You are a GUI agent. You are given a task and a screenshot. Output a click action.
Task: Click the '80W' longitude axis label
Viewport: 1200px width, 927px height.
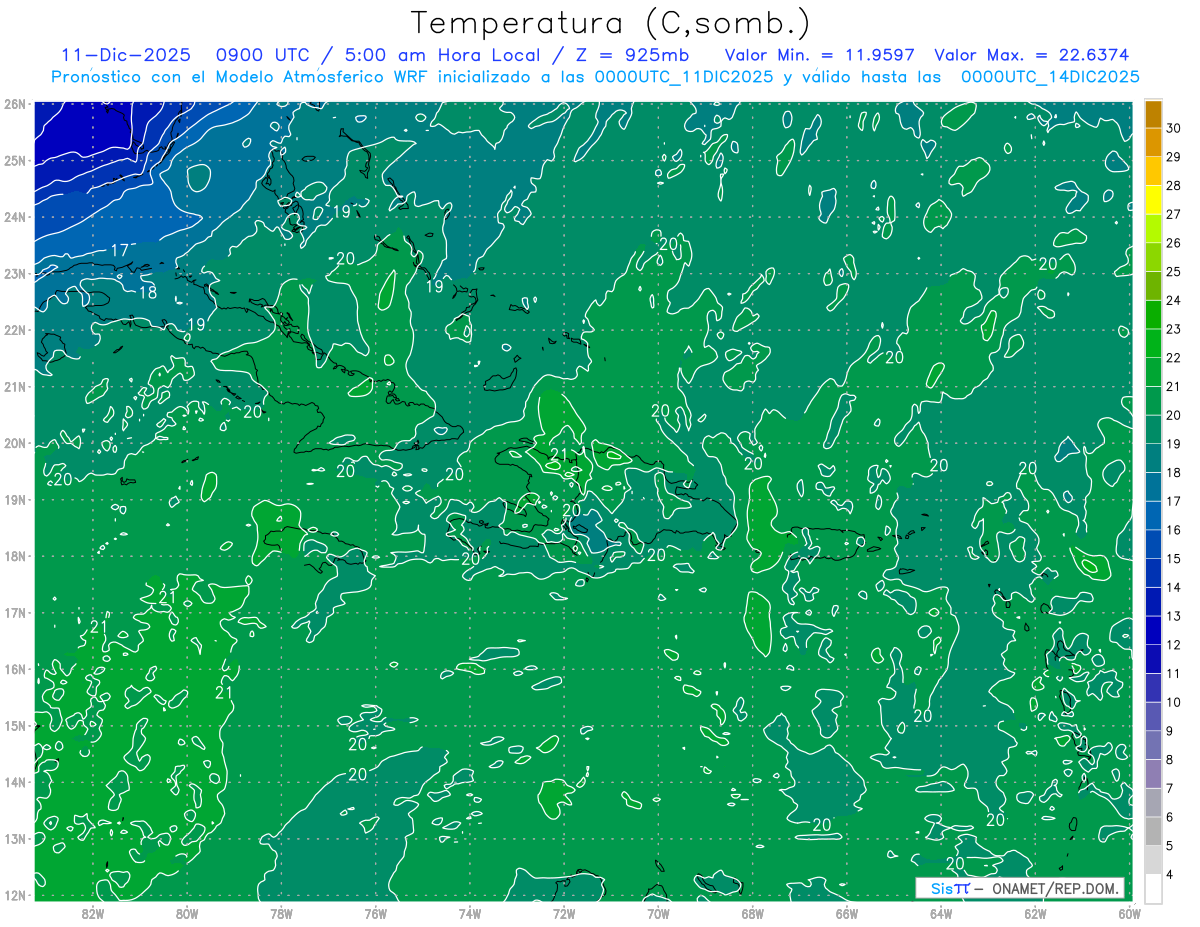click(x=186, y=913)
